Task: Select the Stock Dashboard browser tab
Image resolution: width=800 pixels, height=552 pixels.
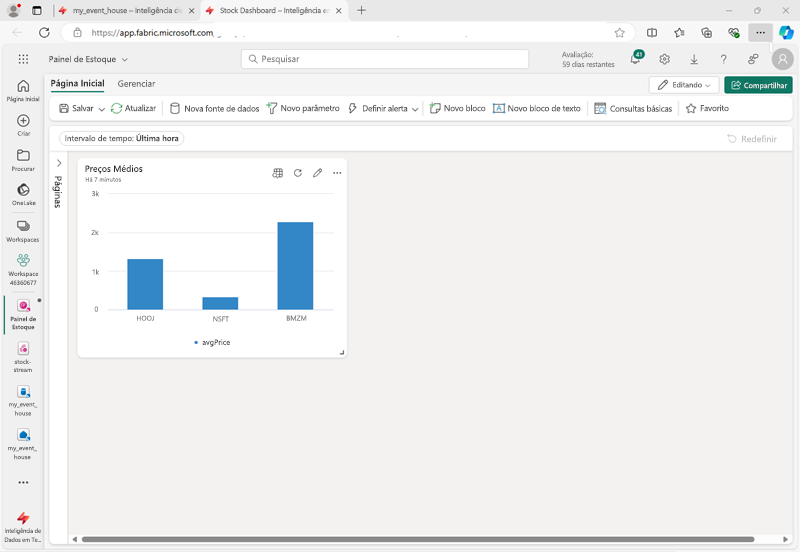Action: [x=274, y=10]
